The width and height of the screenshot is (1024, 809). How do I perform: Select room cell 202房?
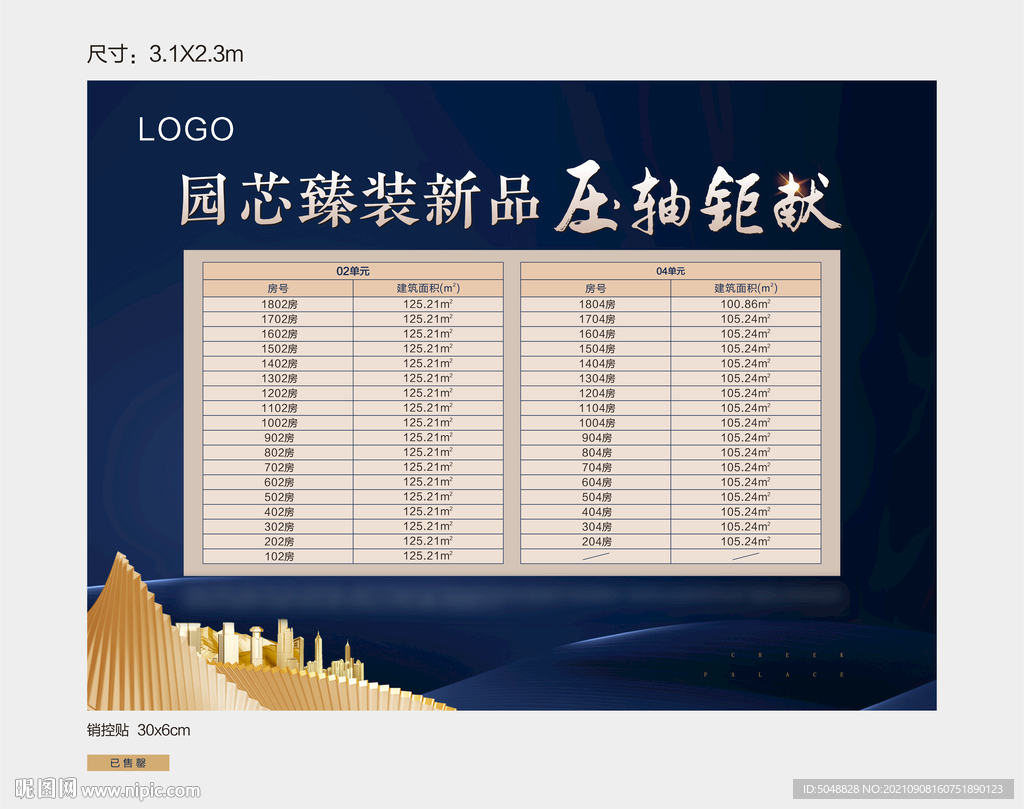click(x=279, y=542)
